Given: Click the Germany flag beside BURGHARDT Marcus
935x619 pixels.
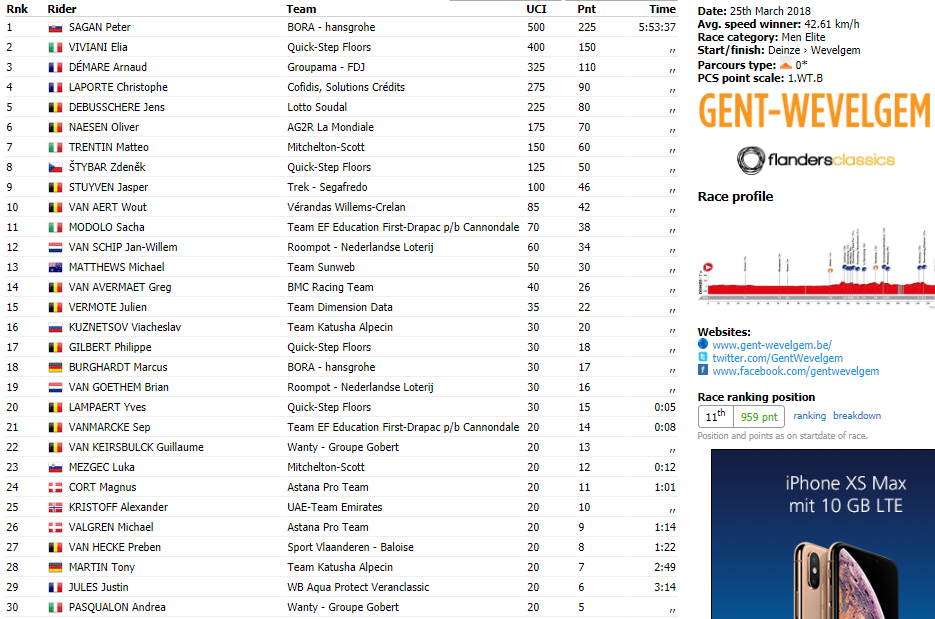Looking at the screenshot, I should [55, 367].
